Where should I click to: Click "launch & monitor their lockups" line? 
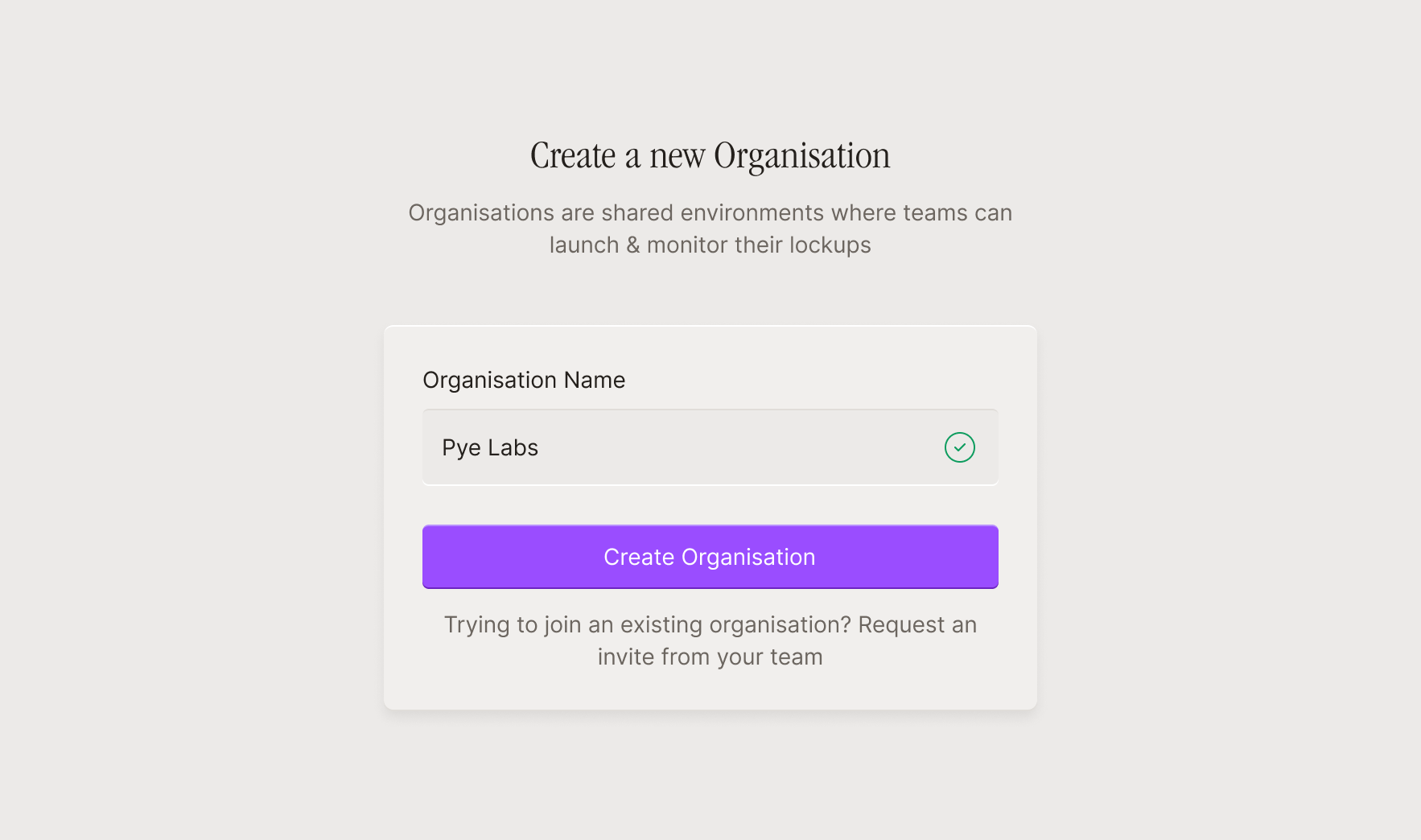click(710, 245)
